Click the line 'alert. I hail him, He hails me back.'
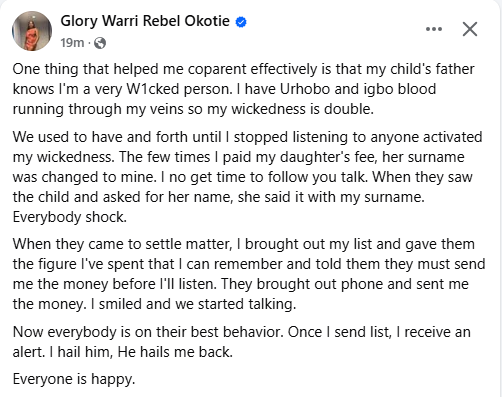 click(x=123, y=352)
